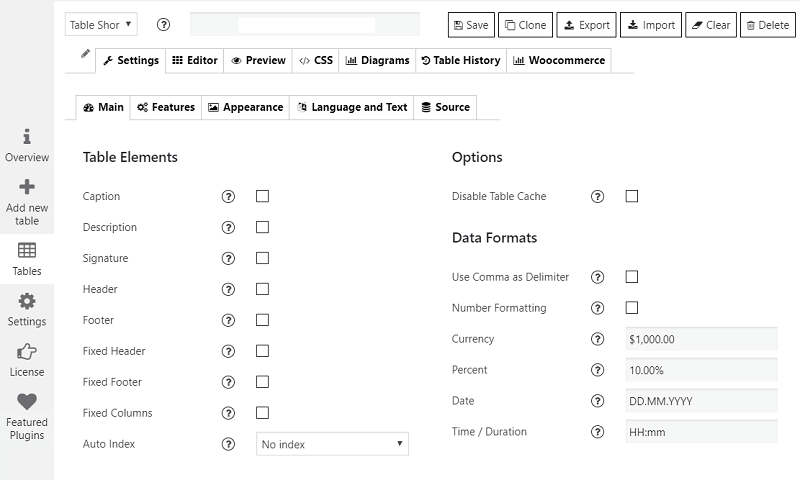Image resolution: width=800 pixels, height=480 pixels.
Task: Switch to the Appearance sub-tab
Action: coord(245,107)
